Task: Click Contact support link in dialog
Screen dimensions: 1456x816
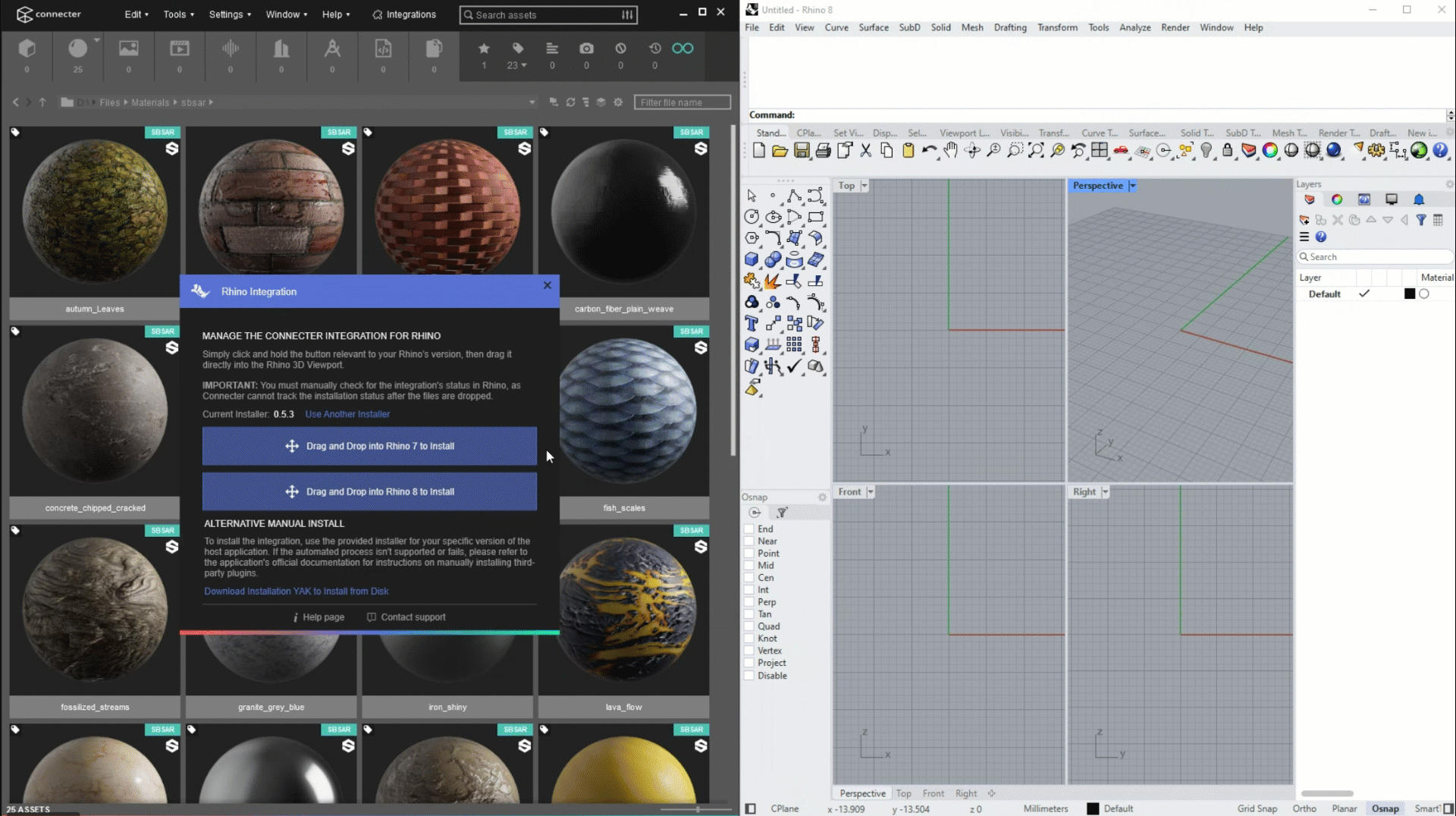Action: tap(406, 617)
